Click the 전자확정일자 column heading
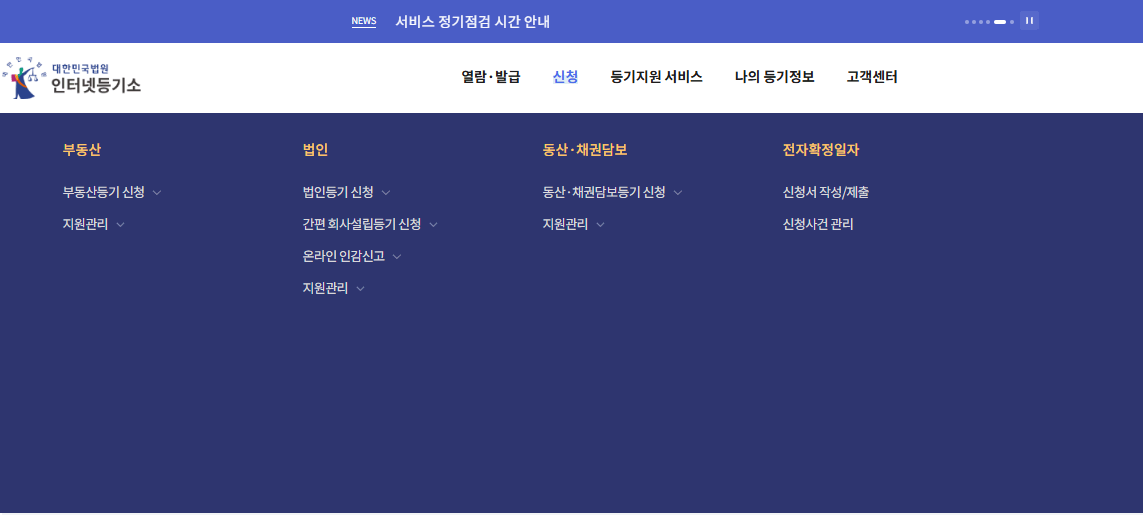The width and height of the screenshot is (1143, 515). [x=821, y=150]
